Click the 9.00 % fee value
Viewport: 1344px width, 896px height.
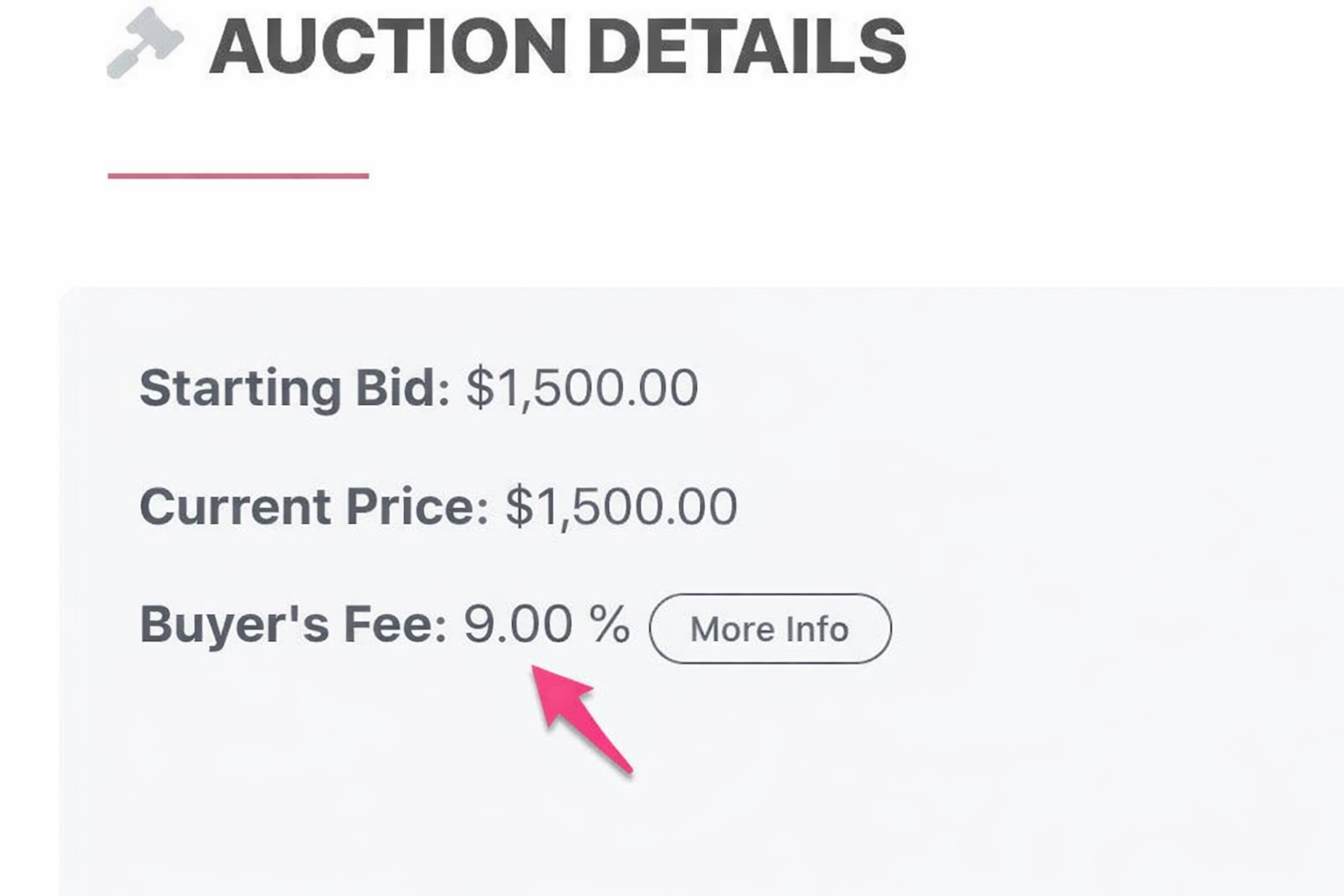pyautogui.click(x=545, y=625)
